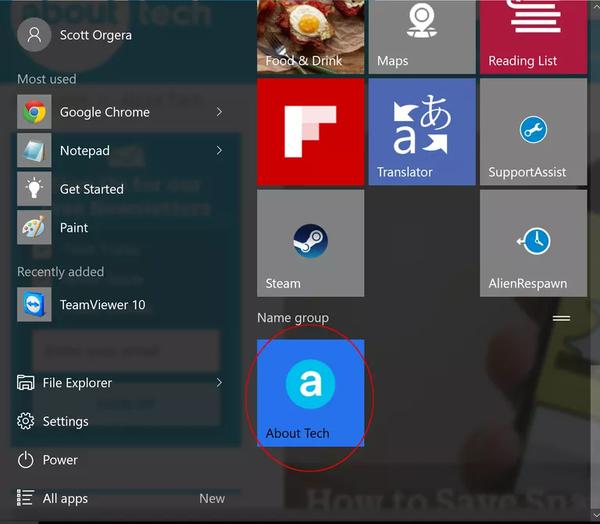Click the Most used heading
This screenshot has width=600, height=524.
[47, 79]
